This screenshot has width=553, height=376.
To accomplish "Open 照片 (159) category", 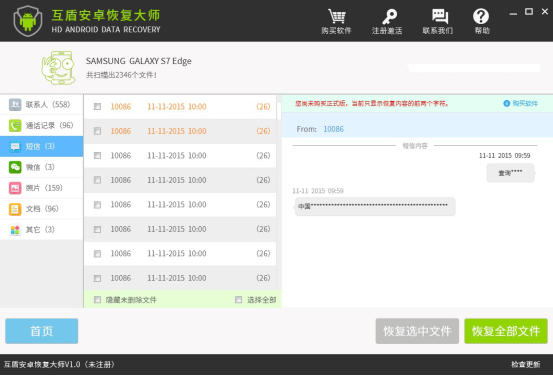I will (x=42, y=188).
